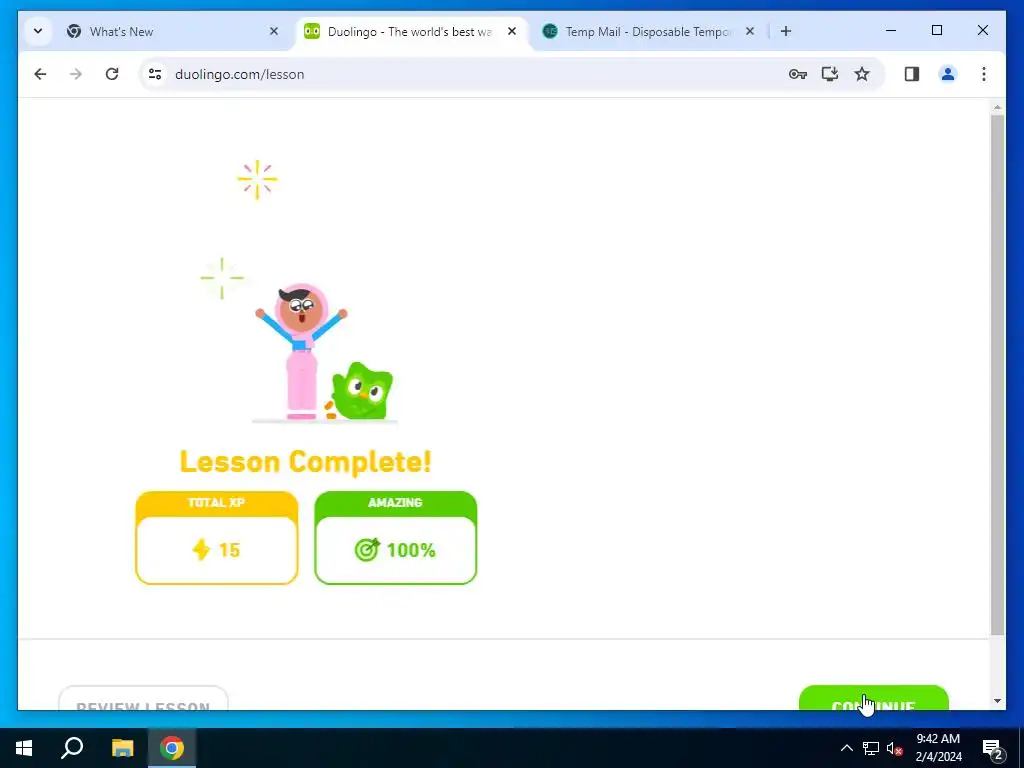Click the Chrome back arrow
This screenshot has height=768, width=1024.
(40, 74)
